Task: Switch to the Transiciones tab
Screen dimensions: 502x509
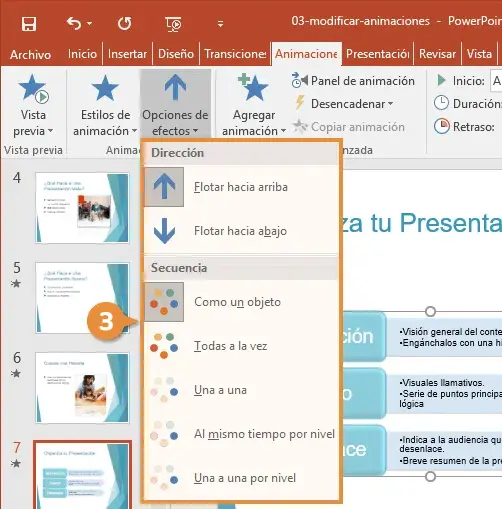Action: [x=235, y=54]
